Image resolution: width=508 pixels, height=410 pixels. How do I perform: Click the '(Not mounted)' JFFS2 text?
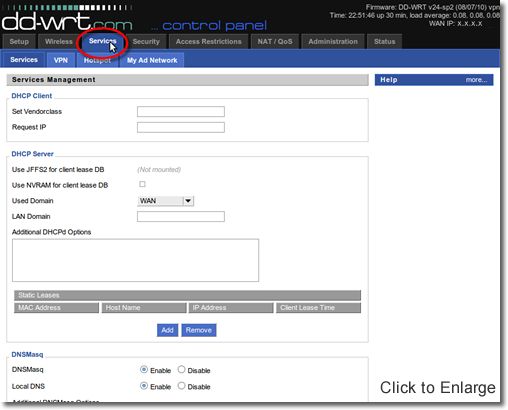click(159, 170)
